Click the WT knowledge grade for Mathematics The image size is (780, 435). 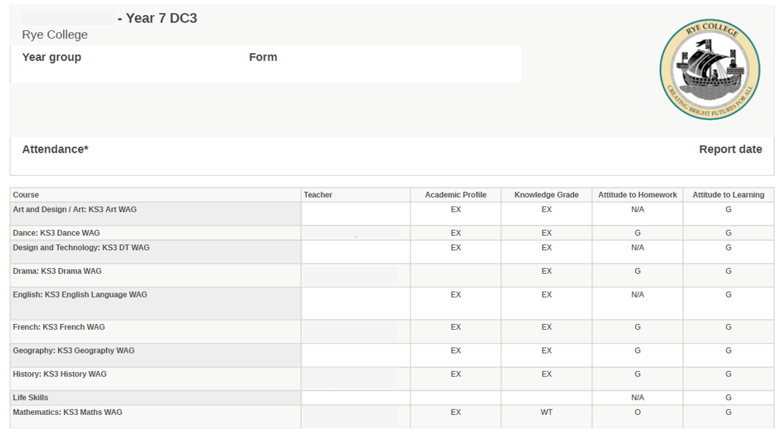pos(546,412)
